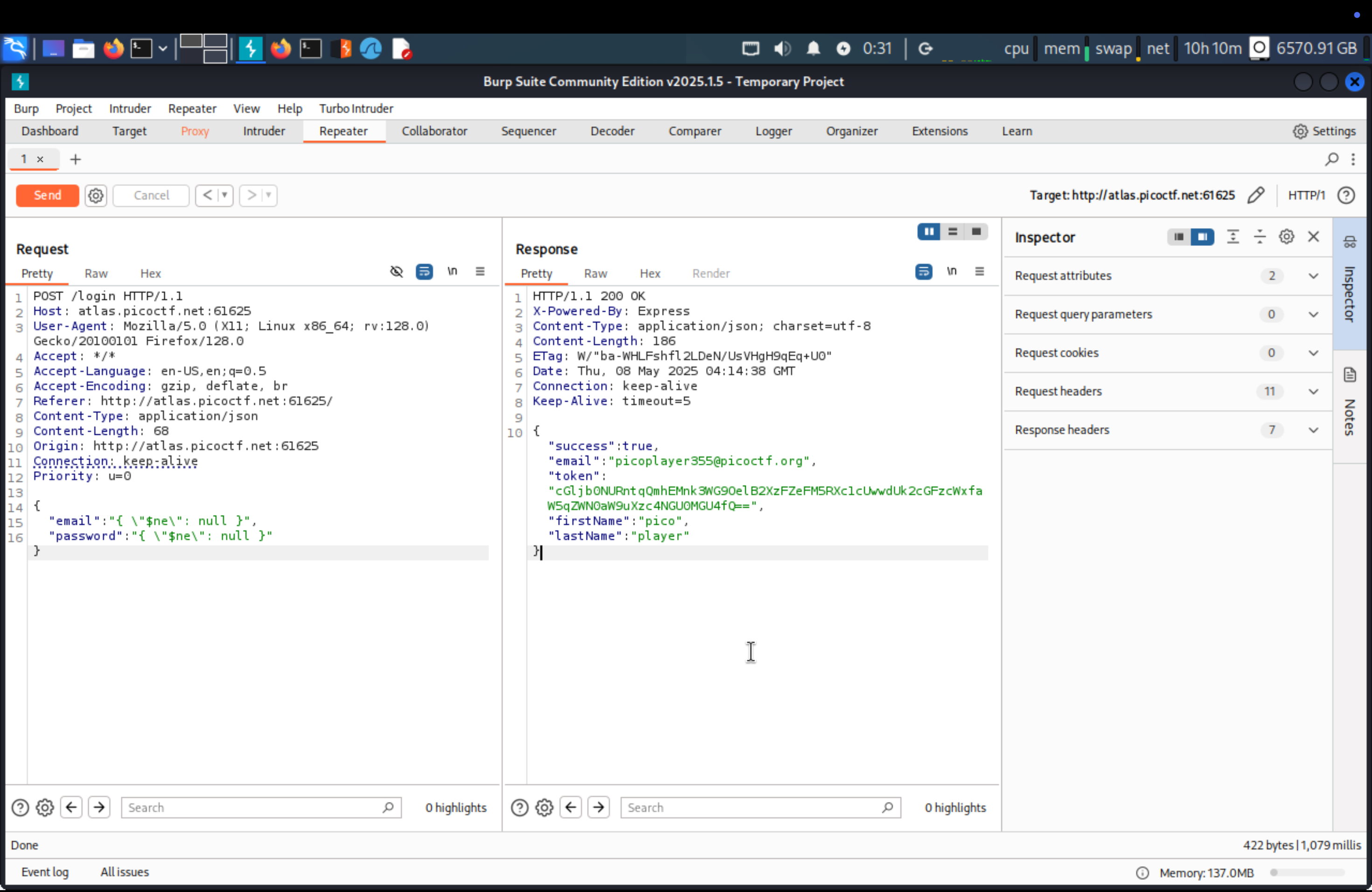Switch to the Intruder tab
This screenshot has width=1372, height=892.
[x=264, y=132]
